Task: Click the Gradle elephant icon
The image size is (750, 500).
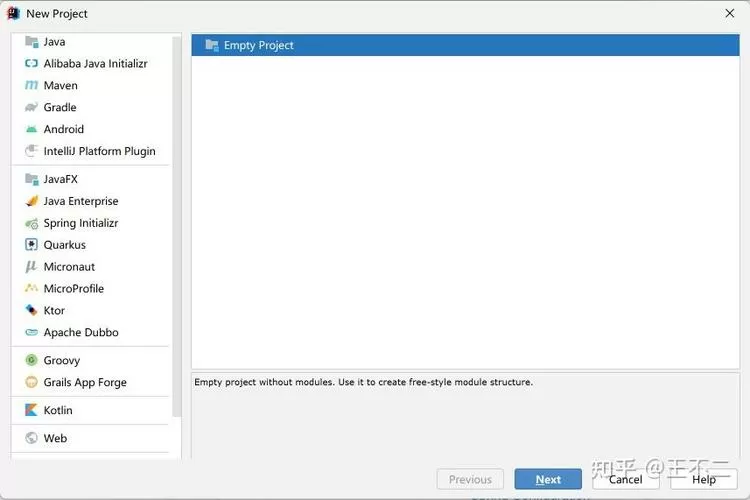Action: pos(32,107)
